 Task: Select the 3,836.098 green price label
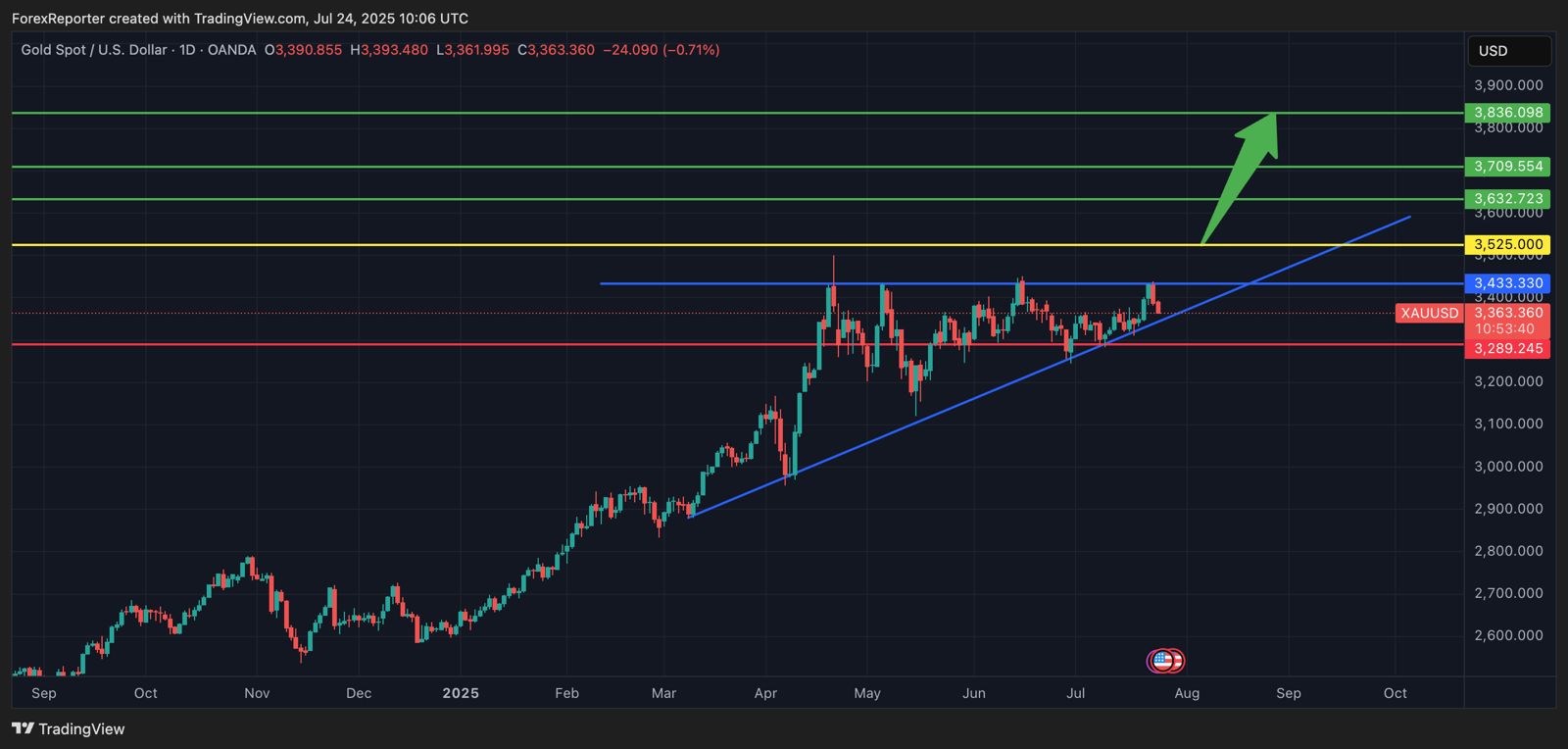coord(1507,113)
